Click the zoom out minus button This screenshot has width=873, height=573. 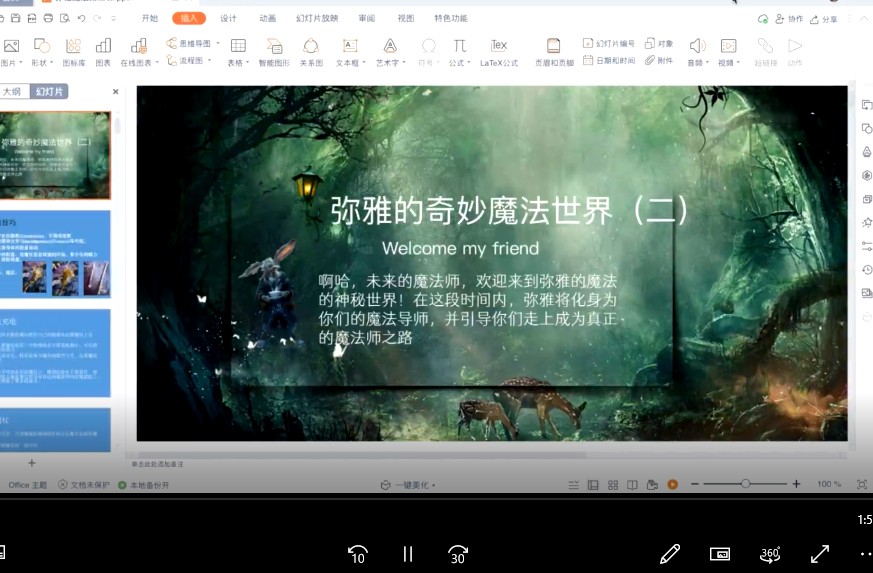pyautogui.click(x=695, y=484)
